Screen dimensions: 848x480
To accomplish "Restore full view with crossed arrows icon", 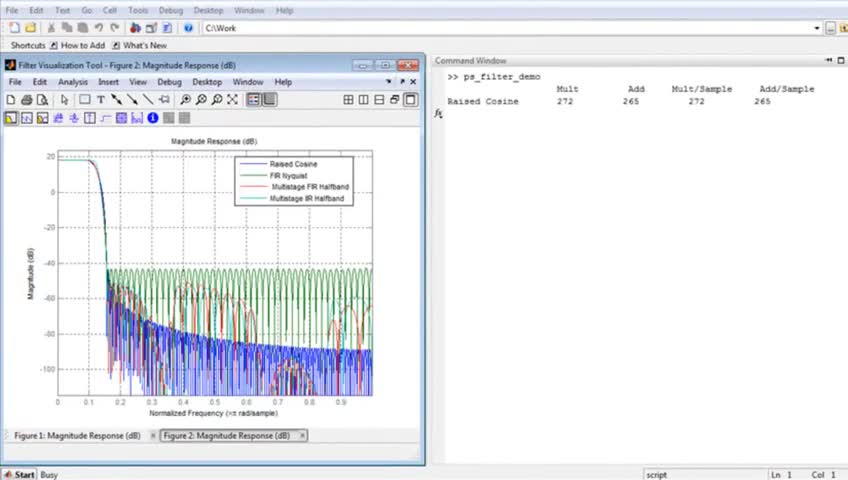I will coord(233,99).
